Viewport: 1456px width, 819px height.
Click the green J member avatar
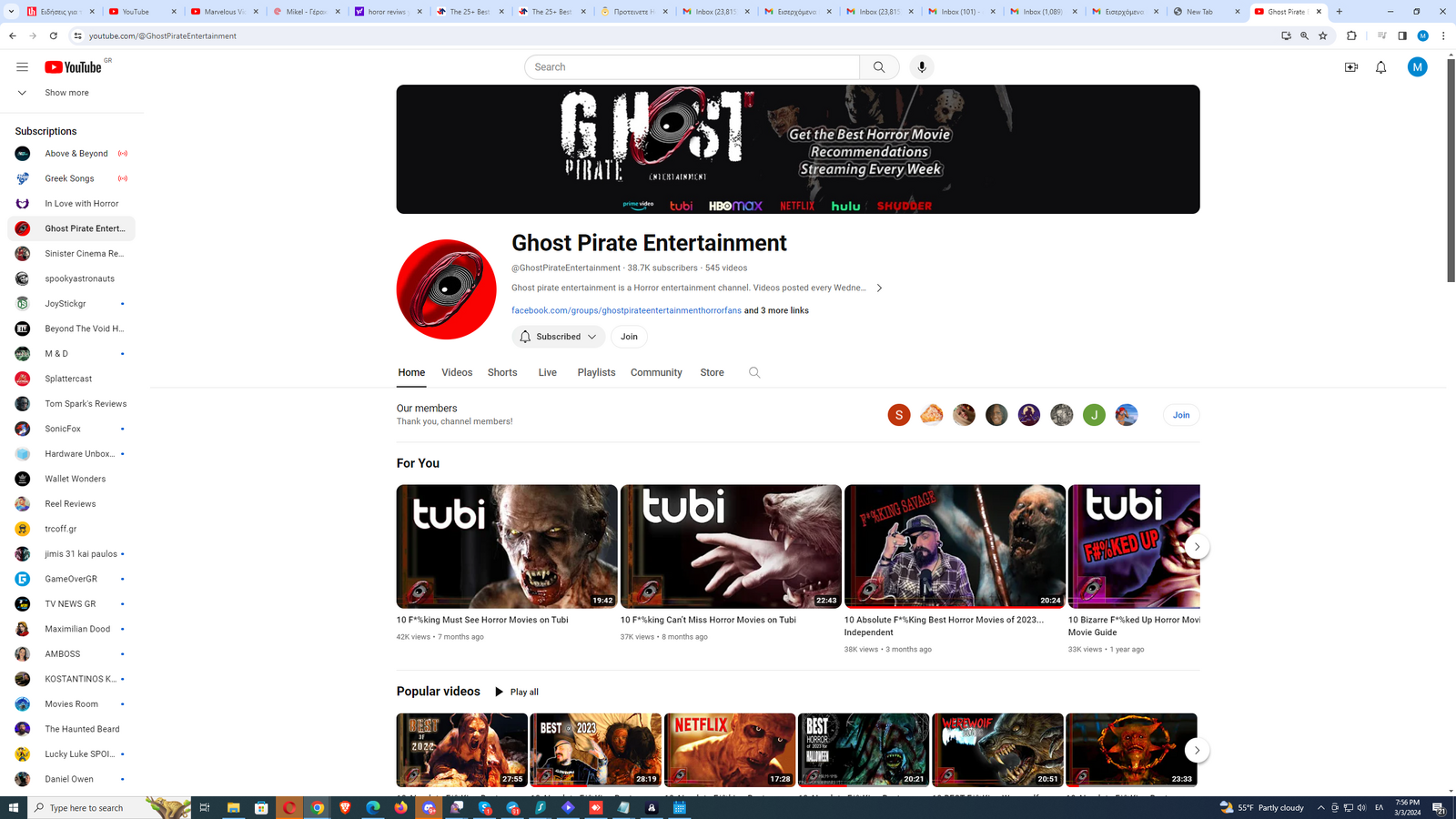coord(1094,415)
